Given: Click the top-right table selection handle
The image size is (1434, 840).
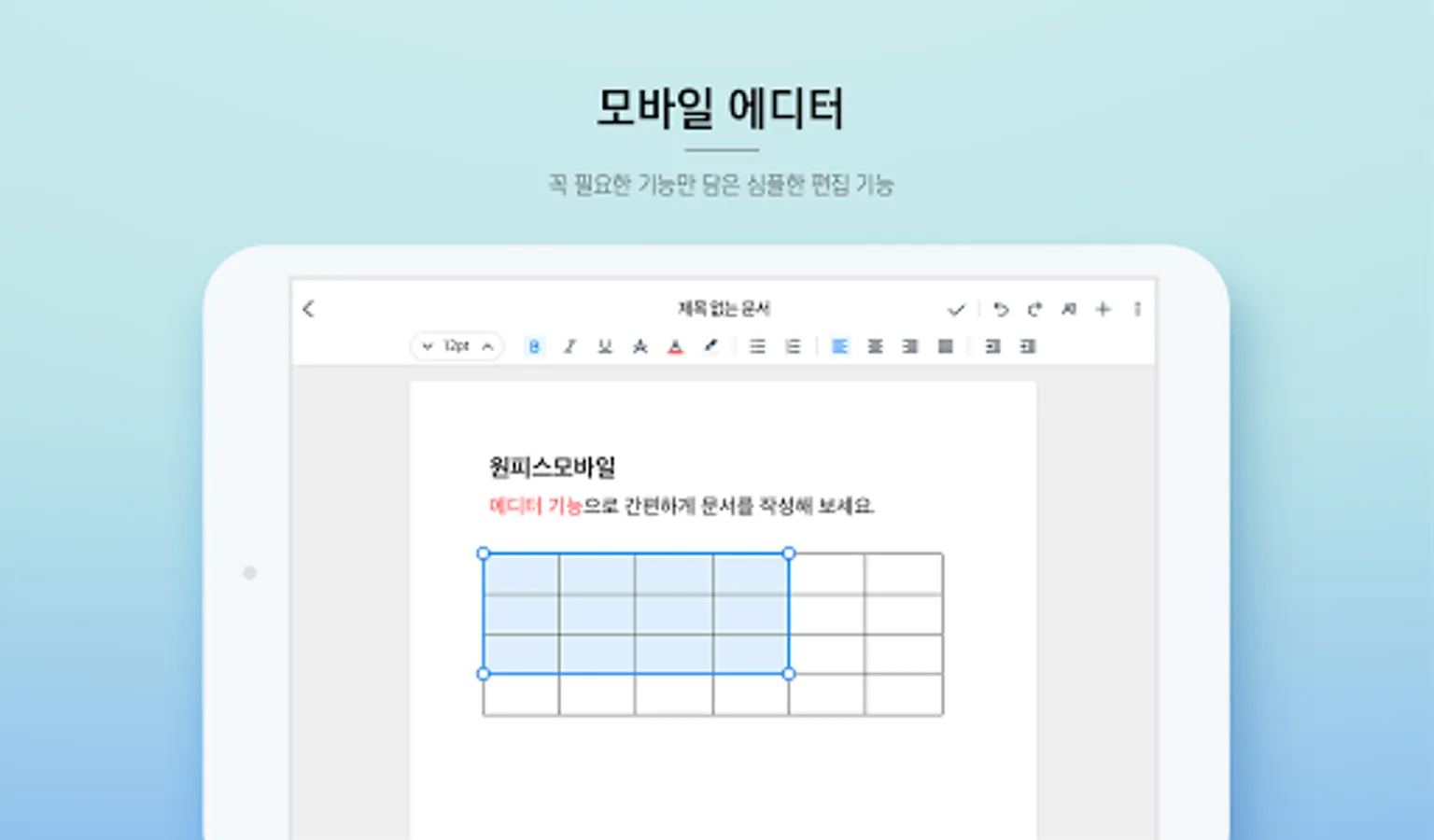Looking at the screenshot, I should [x=789, y=553].
